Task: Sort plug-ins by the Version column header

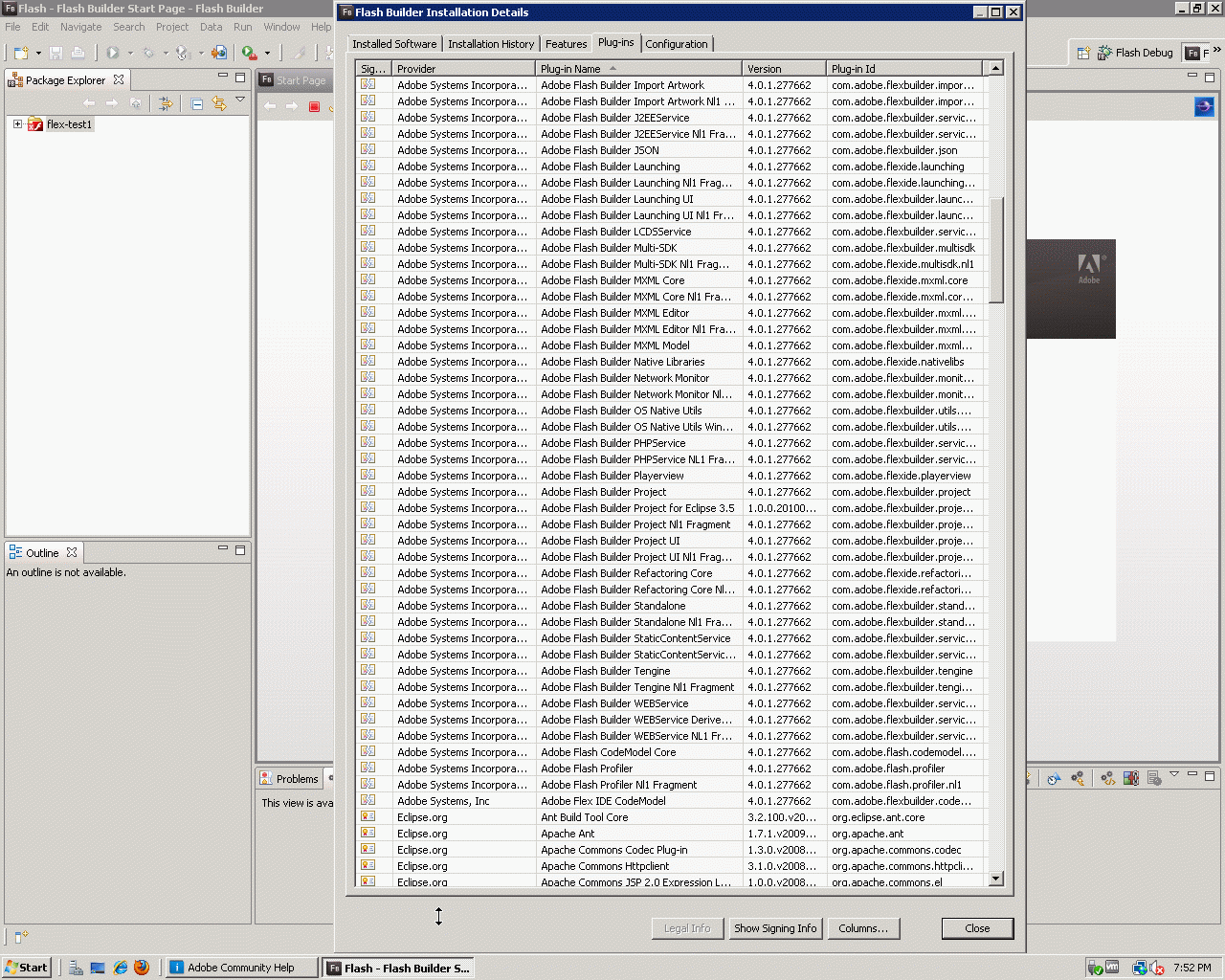Action: (784, 69)
